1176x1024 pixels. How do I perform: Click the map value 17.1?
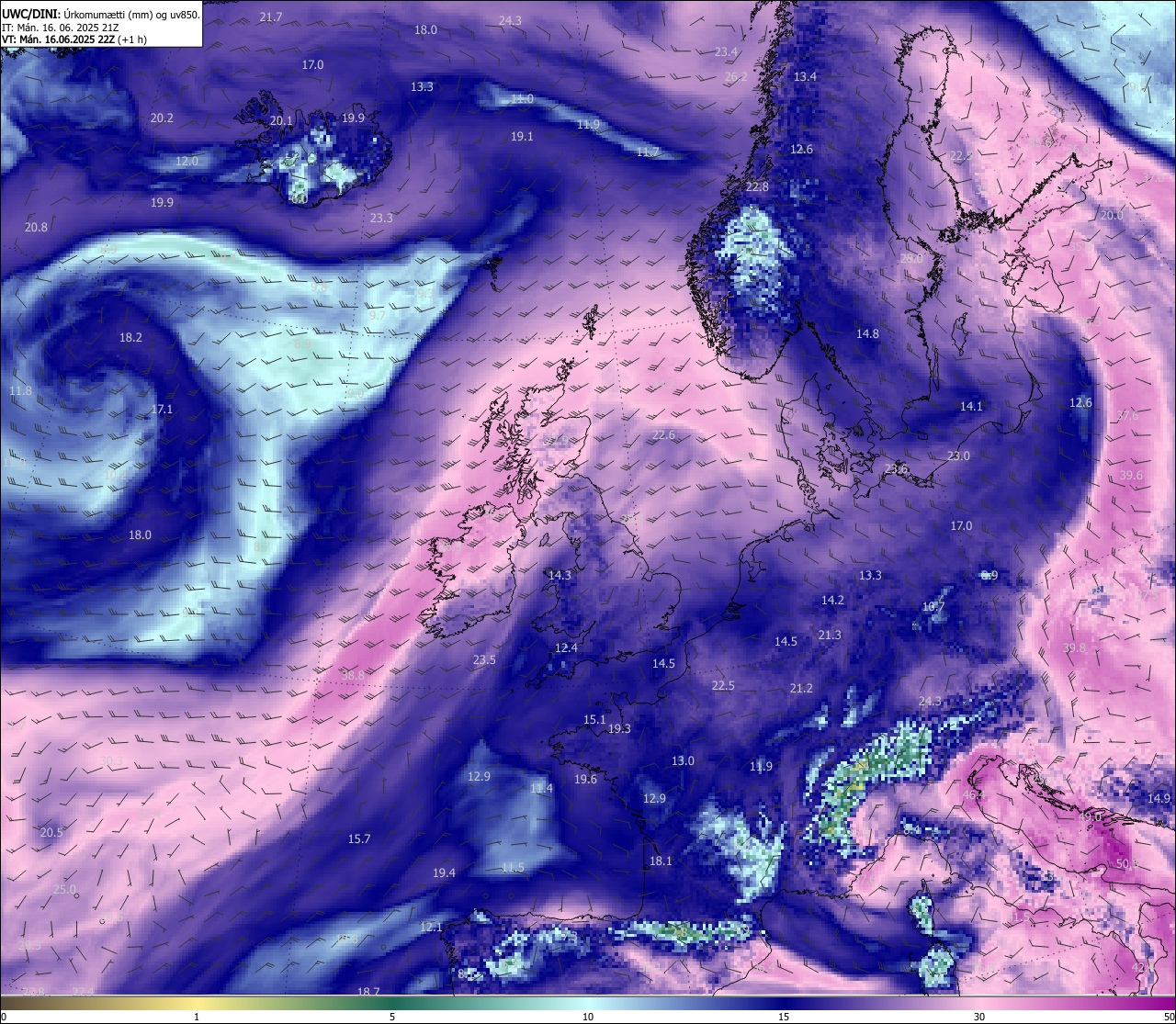coord(162,409)
